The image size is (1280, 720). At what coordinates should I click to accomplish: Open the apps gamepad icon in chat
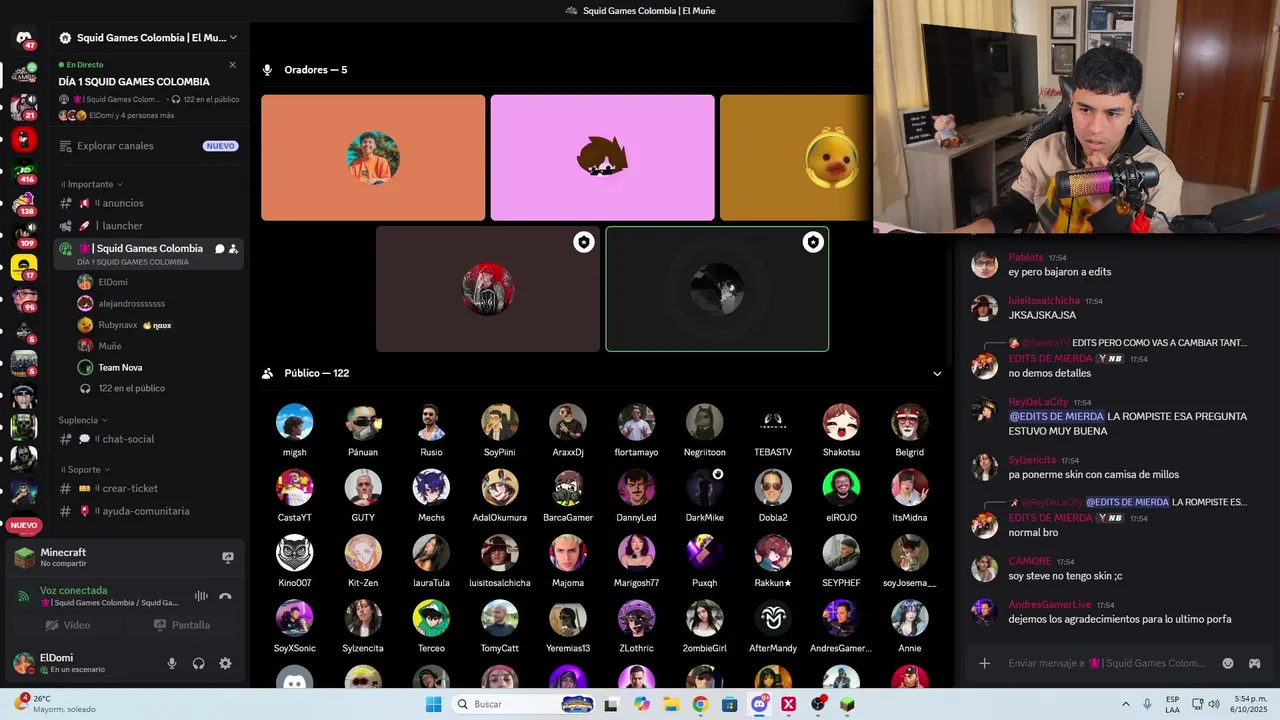(1254, 663)
